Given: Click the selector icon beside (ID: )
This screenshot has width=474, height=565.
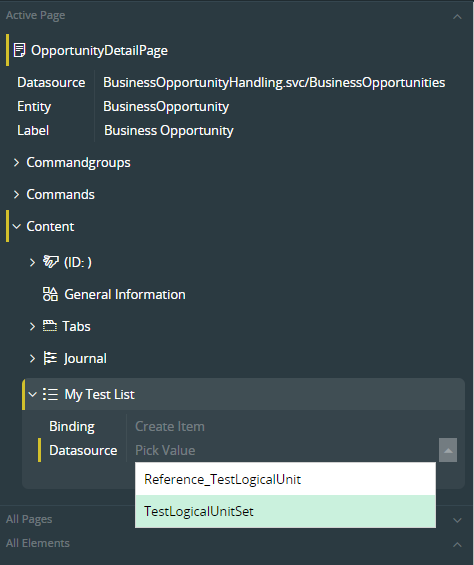Looking at the screenshot, I should (50, 262).
